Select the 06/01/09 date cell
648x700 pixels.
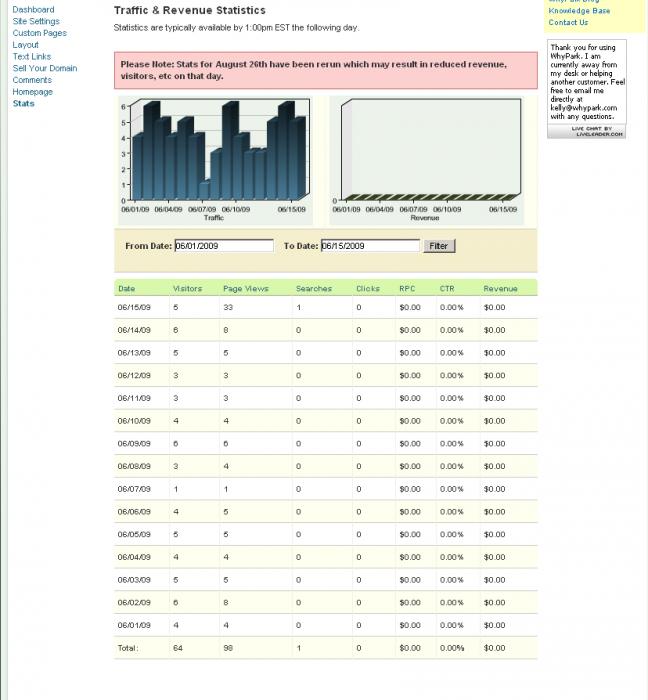[x=134, y=625]
